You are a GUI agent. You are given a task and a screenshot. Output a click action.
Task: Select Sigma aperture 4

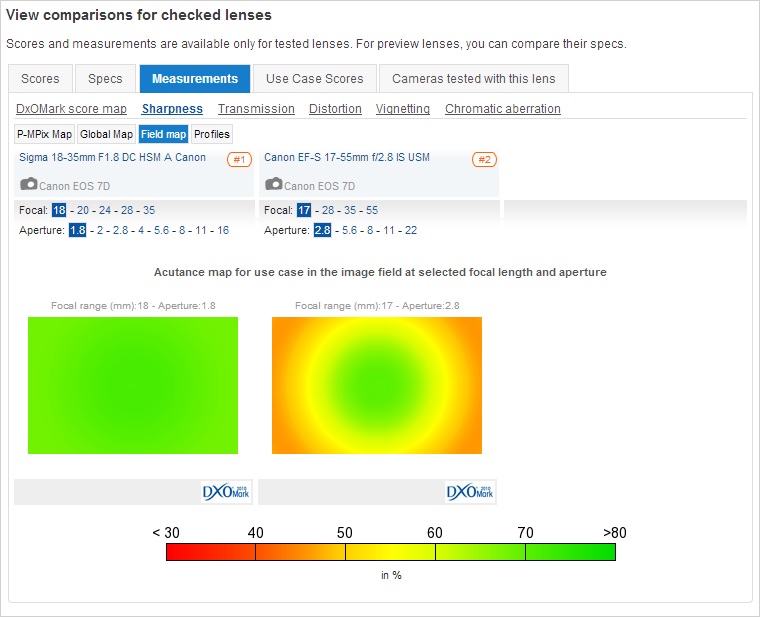tap(141, 230)
